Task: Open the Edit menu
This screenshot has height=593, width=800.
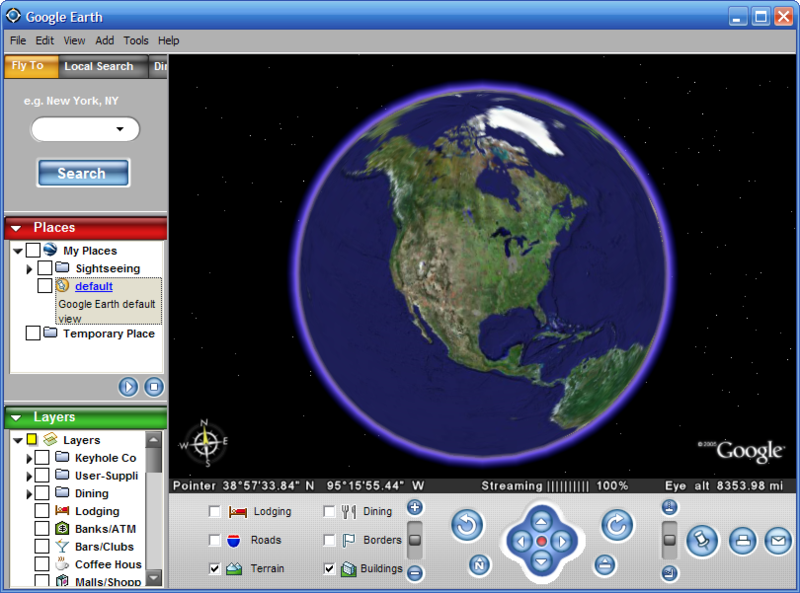Action: click(x=44, y=40)
